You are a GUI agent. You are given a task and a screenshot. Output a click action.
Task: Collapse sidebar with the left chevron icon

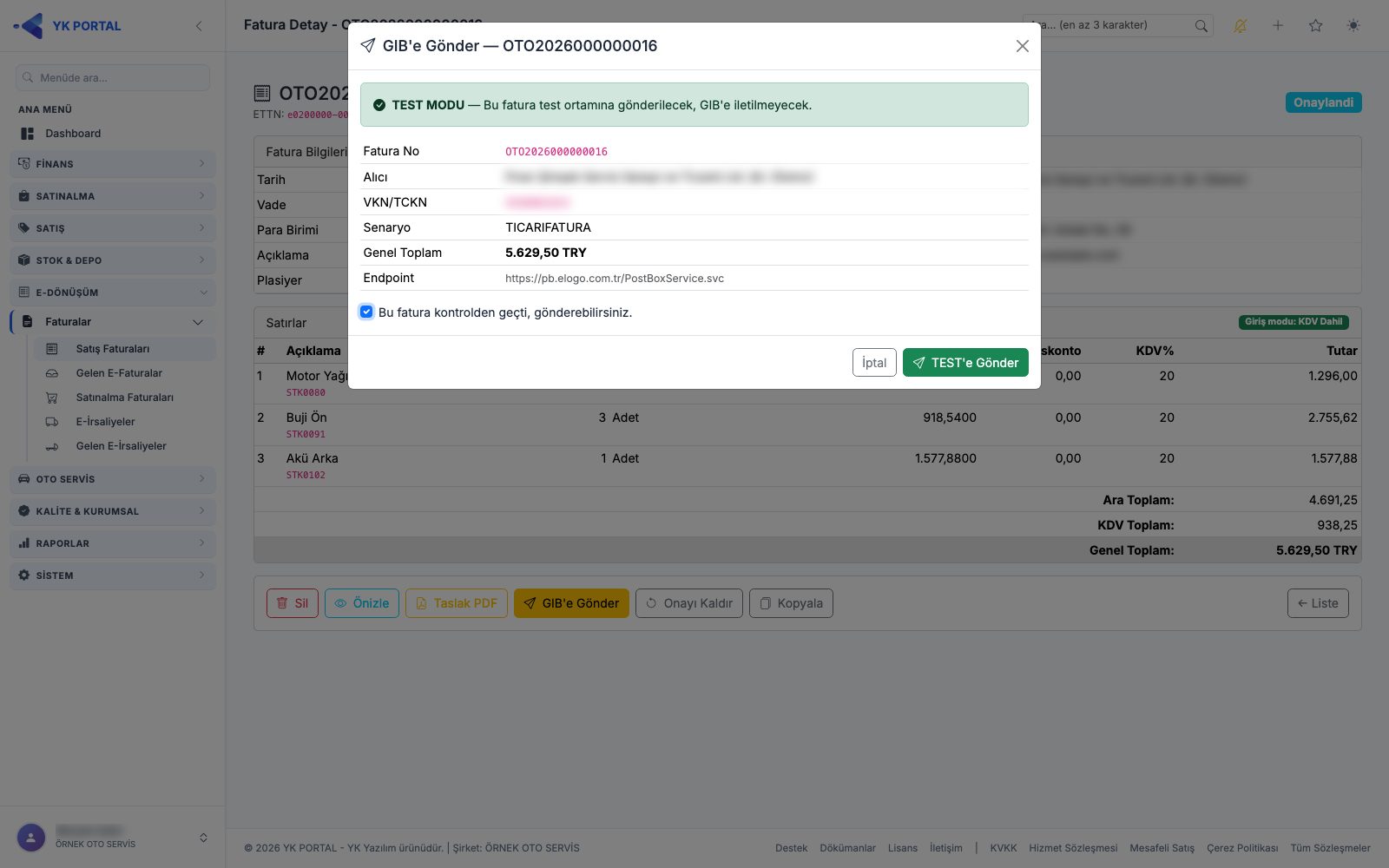click(x=199, y=26)
